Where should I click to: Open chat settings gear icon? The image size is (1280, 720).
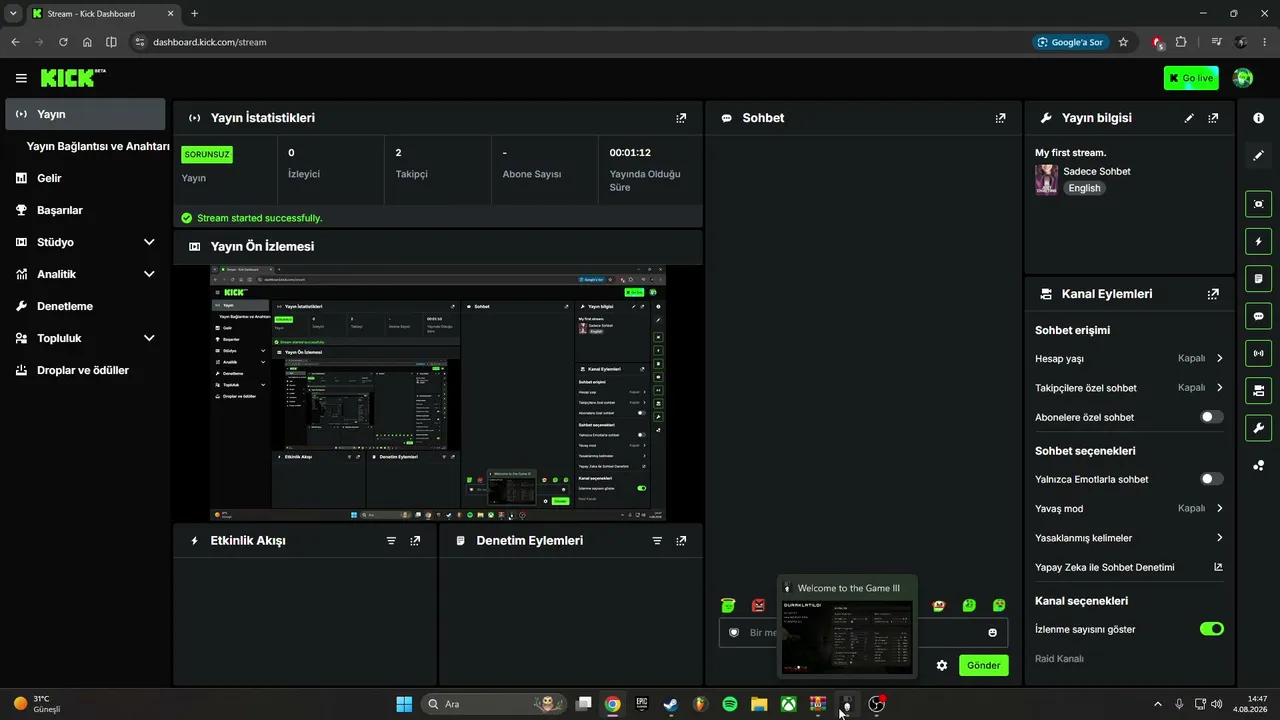942,665
